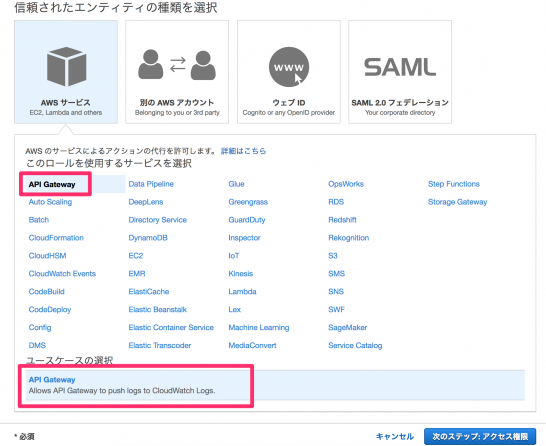This screenshot has width=546, height=446.
Task: Select the Kinesis service
Action: (x=241, y=274)
